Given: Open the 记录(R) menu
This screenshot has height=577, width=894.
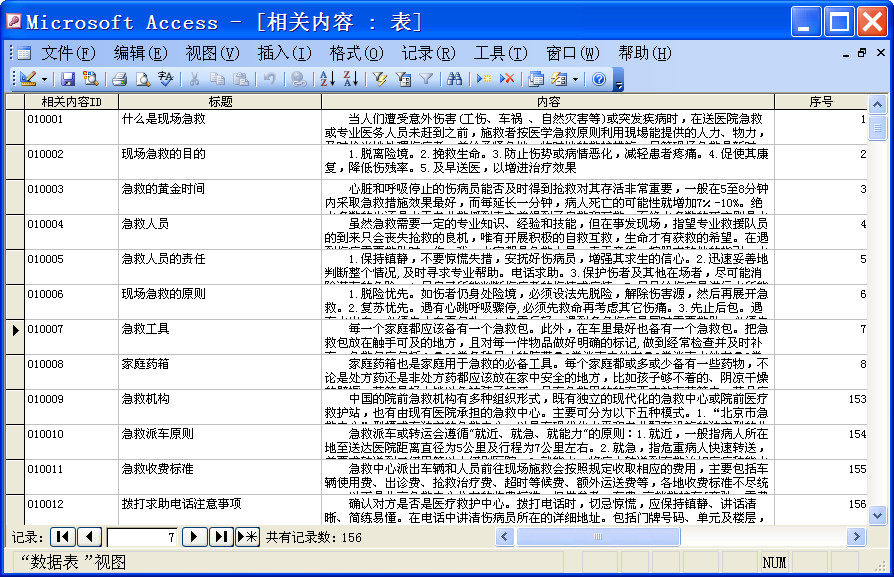Looking at the screenshot, I should [x=428, y=53].
